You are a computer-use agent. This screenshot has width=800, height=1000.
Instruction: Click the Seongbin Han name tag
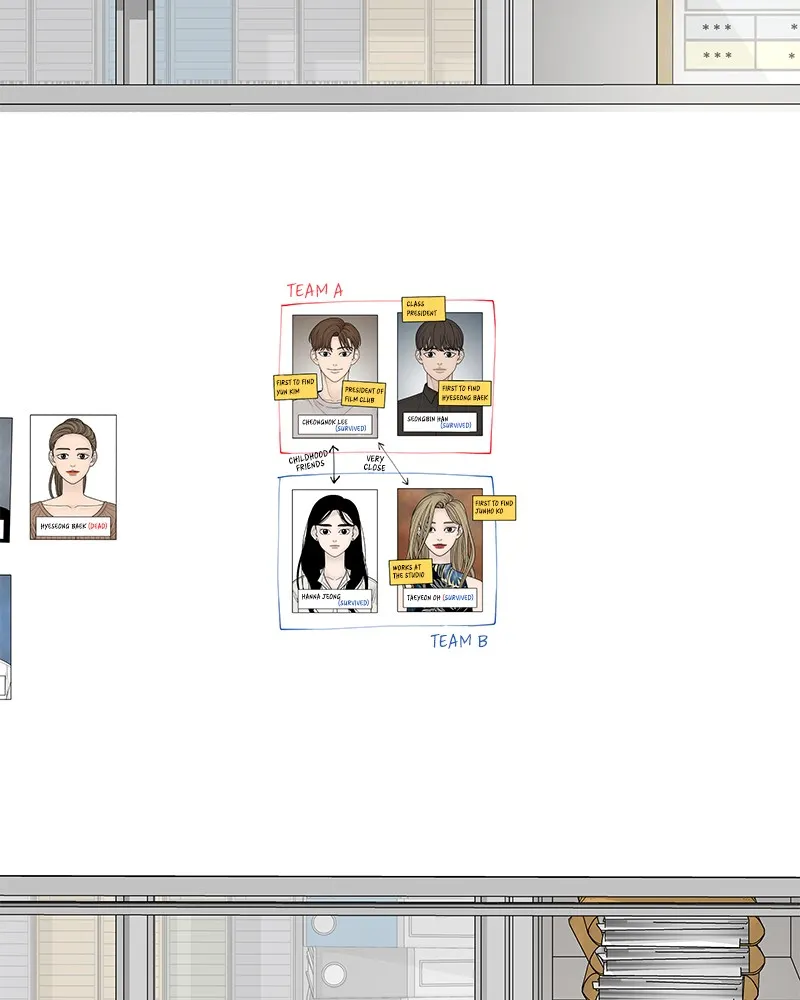pyautogui.click(x=440, y=422)
